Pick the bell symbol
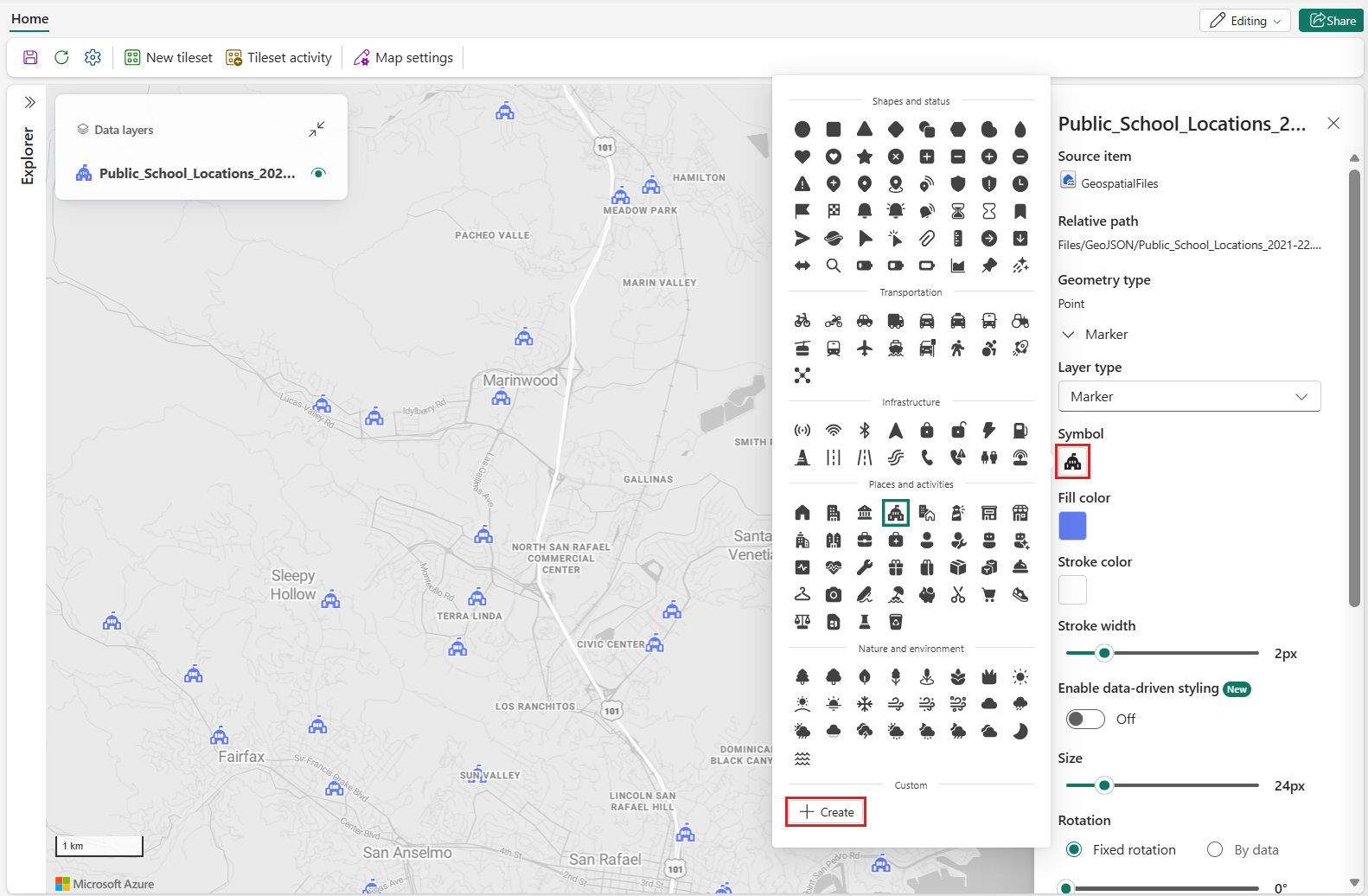Screen dimensions: 1368x896 (865, 211)
